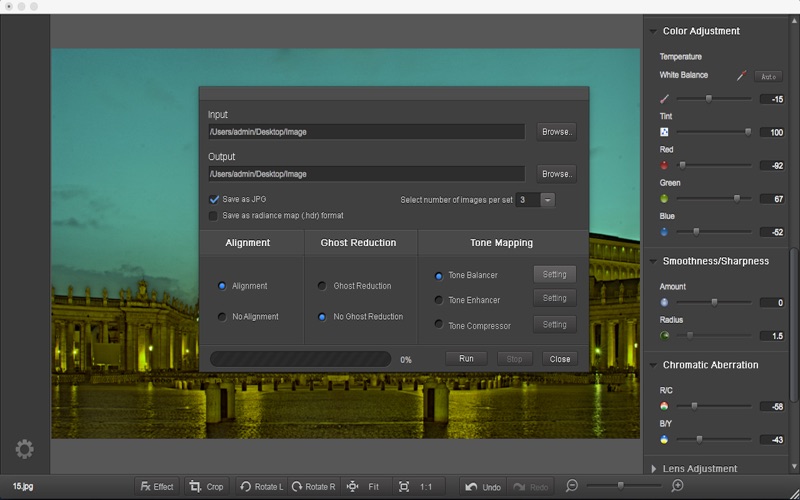Viewport: 800px width, 500px height.
Task: Open the settings gear in the left sidebar
Action: tap(24, 449)
